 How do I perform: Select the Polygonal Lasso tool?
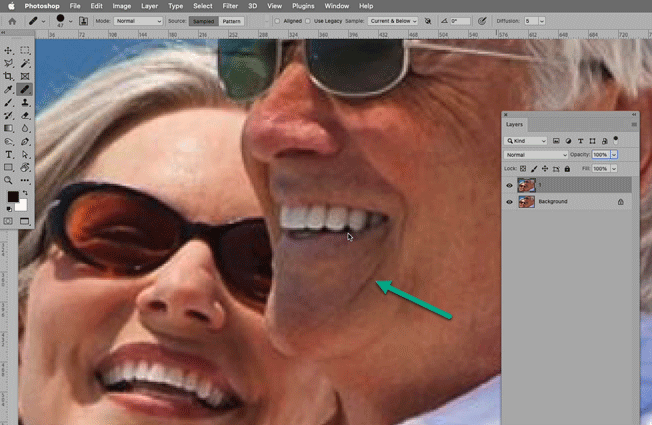pos(8,63)
